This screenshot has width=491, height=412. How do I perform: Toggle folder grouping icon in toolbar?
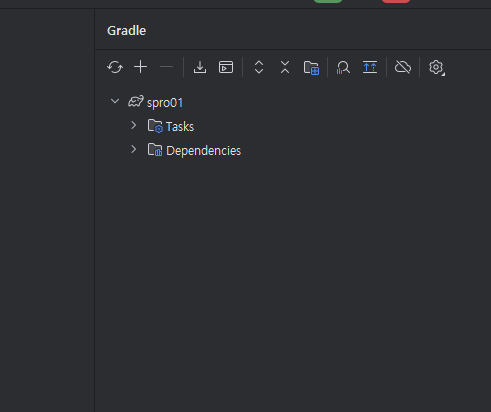(x=311, y=68)
